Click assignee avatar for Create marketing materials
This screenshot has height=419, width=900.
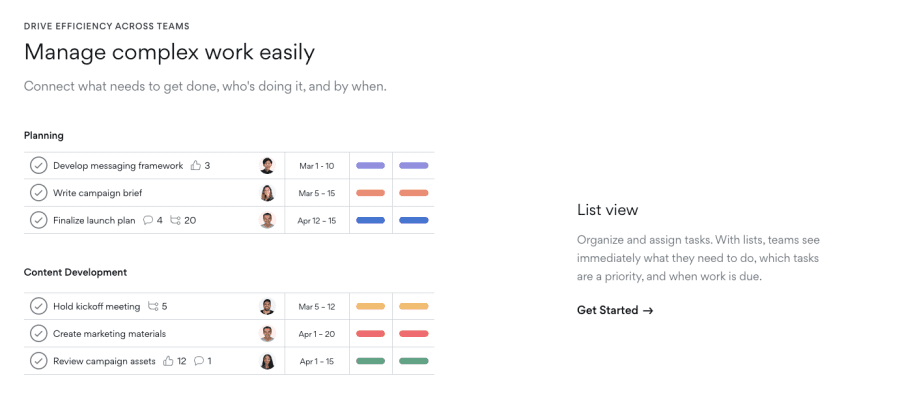coord(267,334)
